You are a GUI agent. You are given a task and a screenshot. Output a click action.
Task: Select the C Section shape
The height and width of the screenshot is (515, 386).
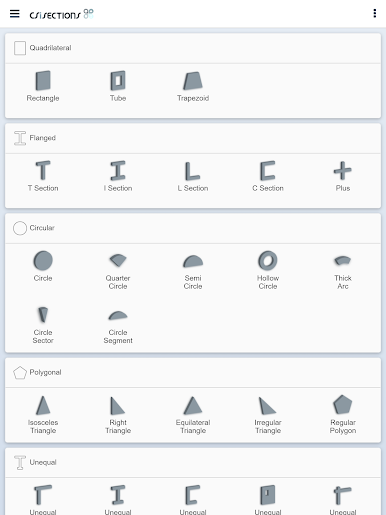(268, 176)
